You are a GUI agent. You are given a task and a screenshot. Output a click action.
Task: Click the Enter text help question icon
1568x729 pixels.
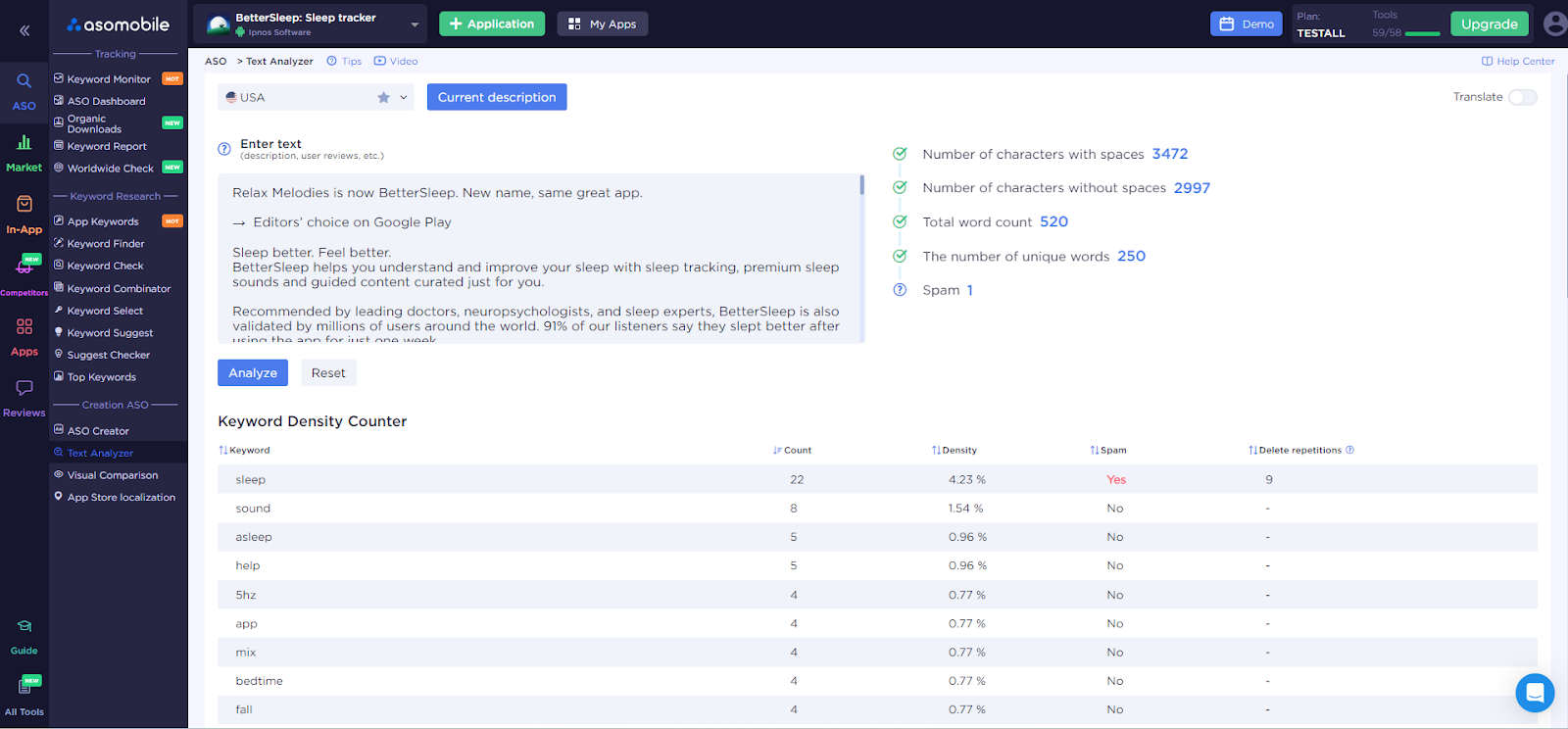tap(224, 149)
